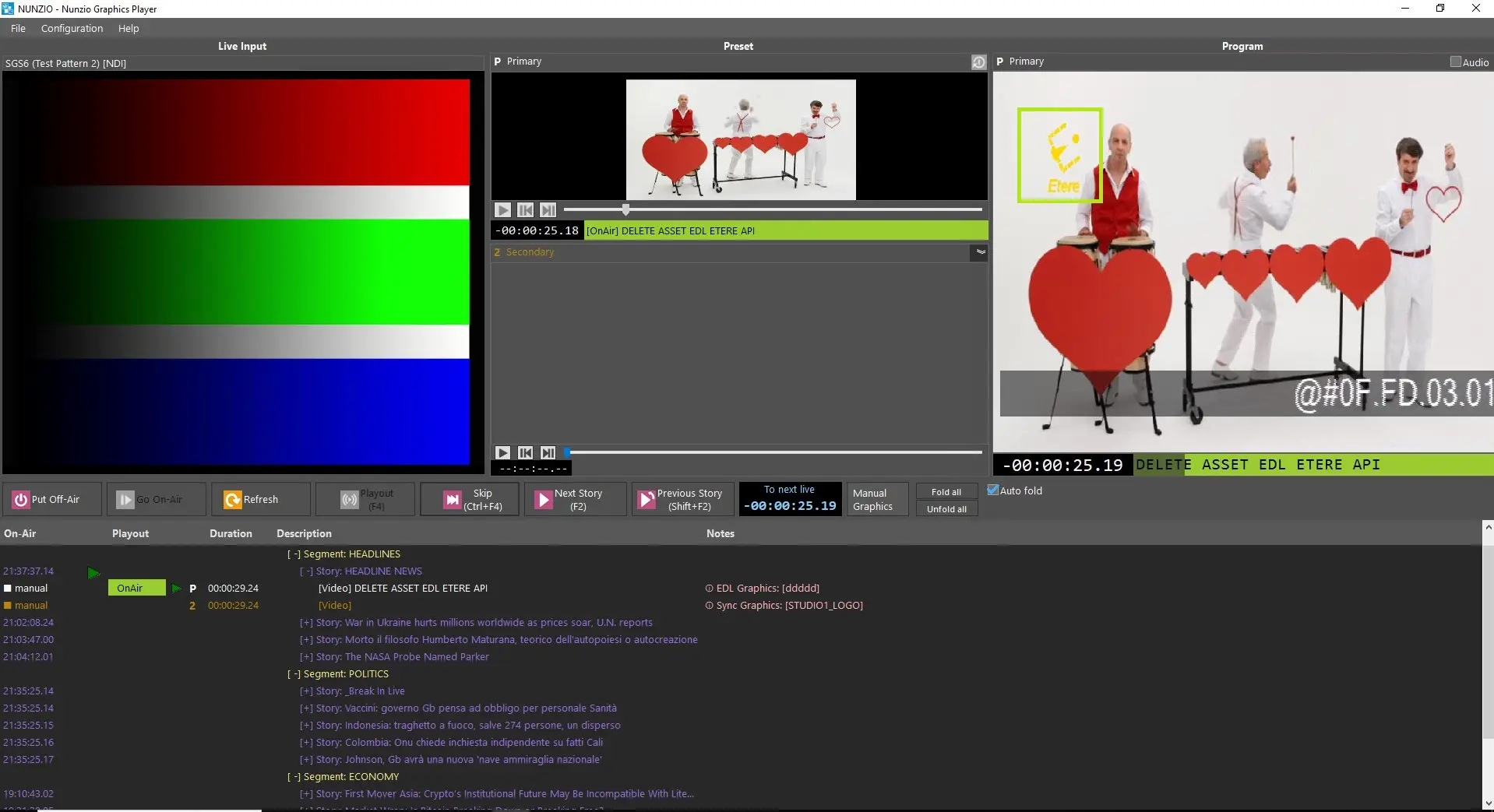Click the Put Off-Air power icon
The image size is (1494, 812).
point(21,500)
